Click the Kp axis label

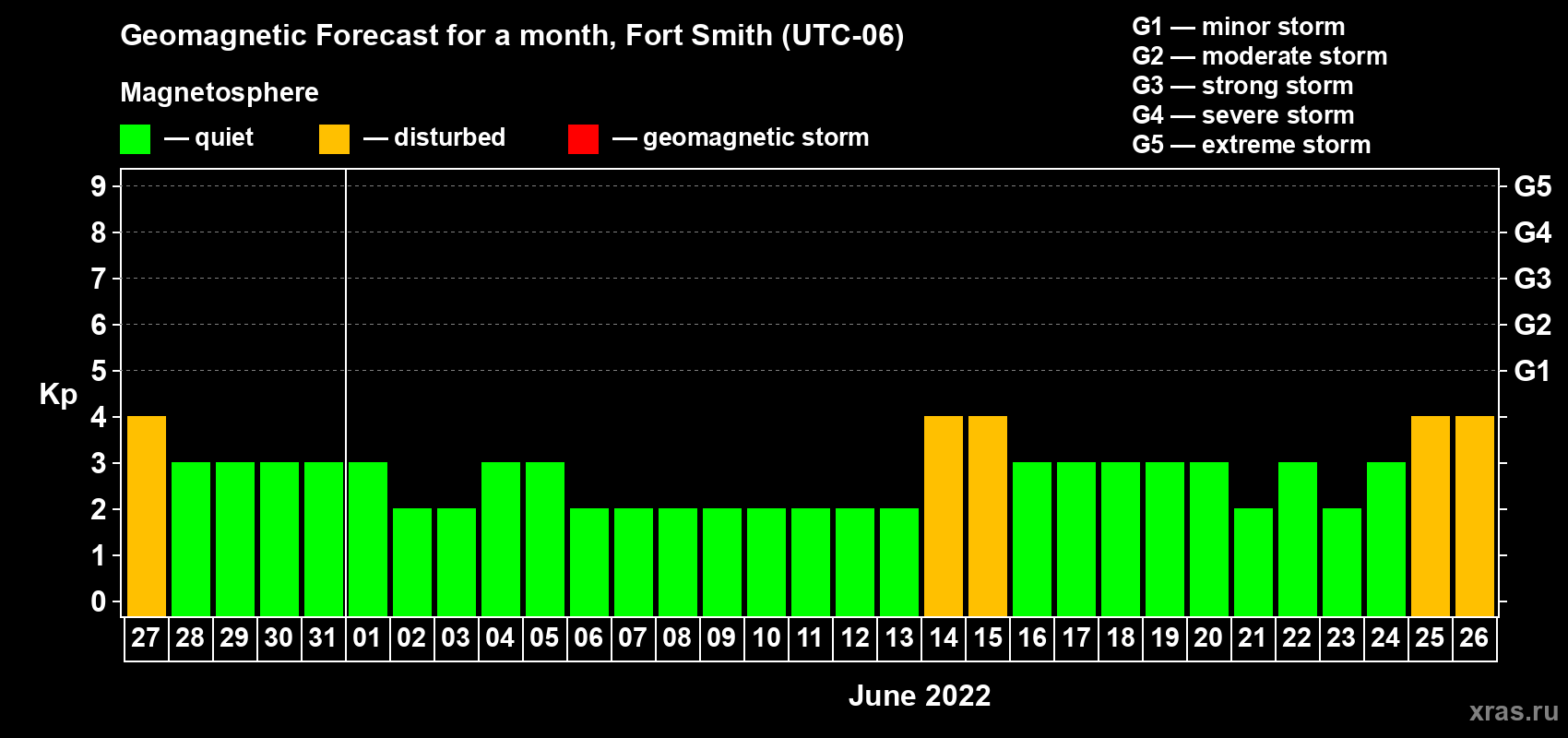coord(58,395)
